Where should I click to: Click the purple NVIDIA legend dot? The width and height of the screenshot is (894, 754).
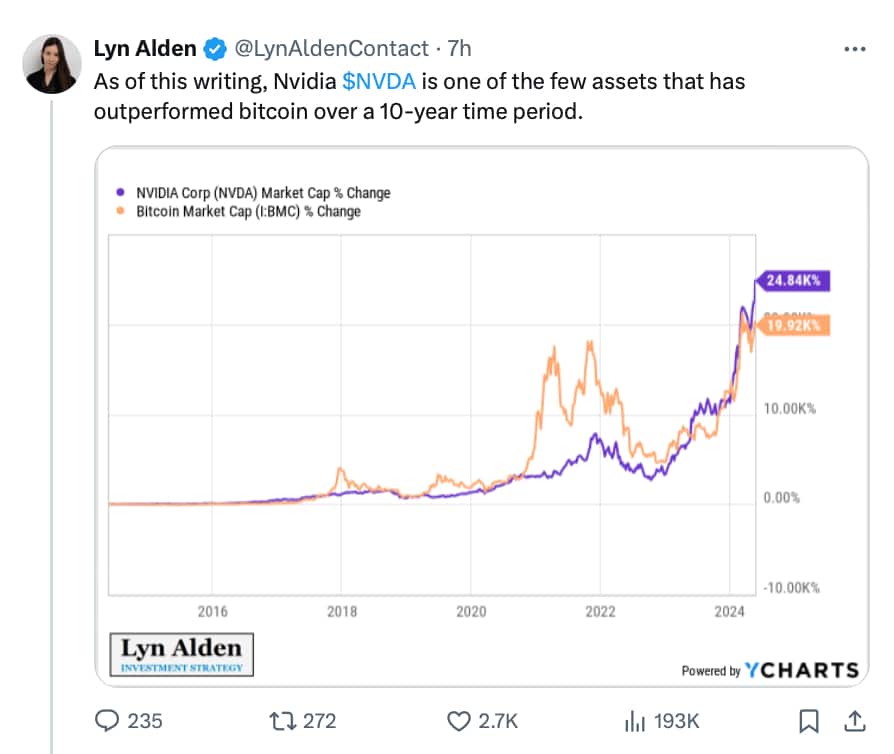click(x=122, y=193)
